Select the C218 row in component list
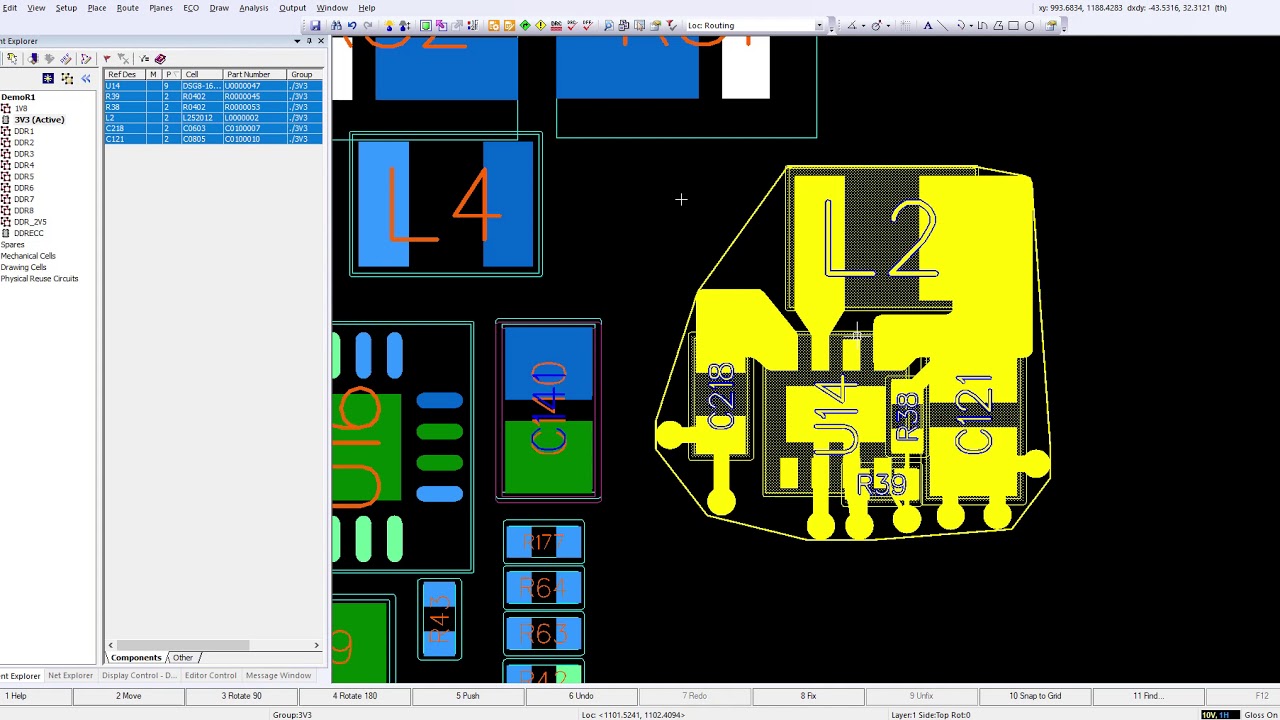1280x720 pixels. 213,128
